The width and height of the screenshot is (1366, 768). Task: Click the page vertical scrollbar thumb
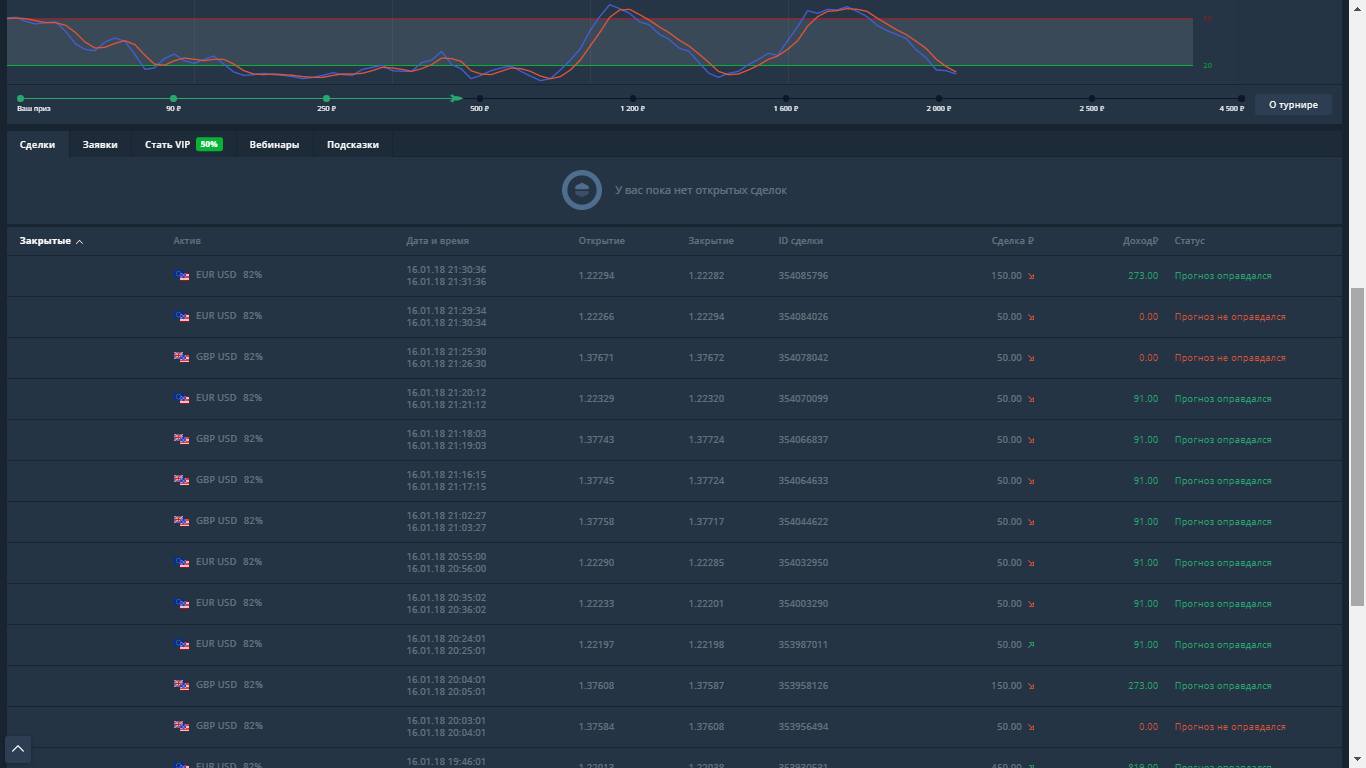point(1357,446)
